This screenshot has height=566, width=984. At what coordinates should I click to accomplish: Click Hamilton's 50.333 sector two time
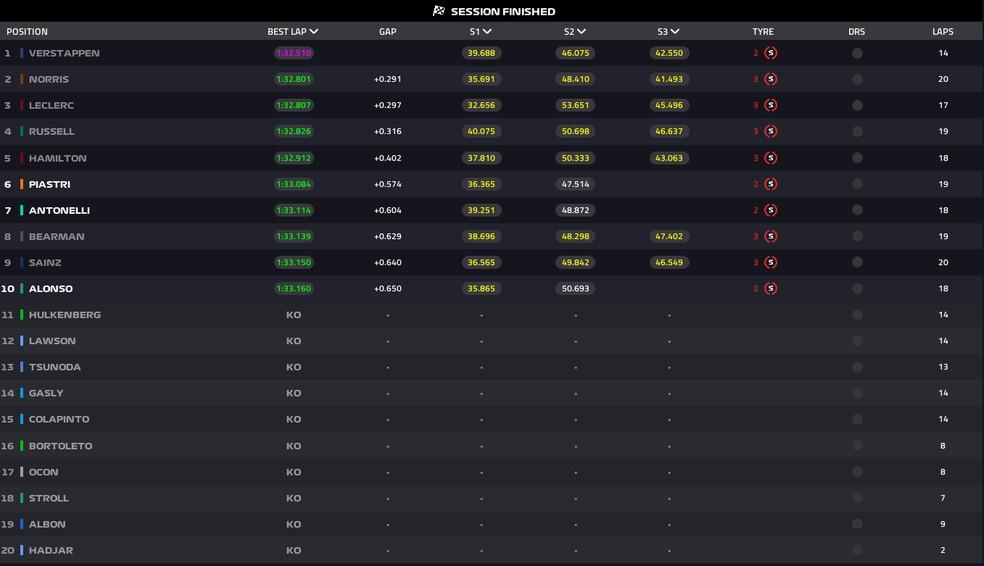pos(575,158)
